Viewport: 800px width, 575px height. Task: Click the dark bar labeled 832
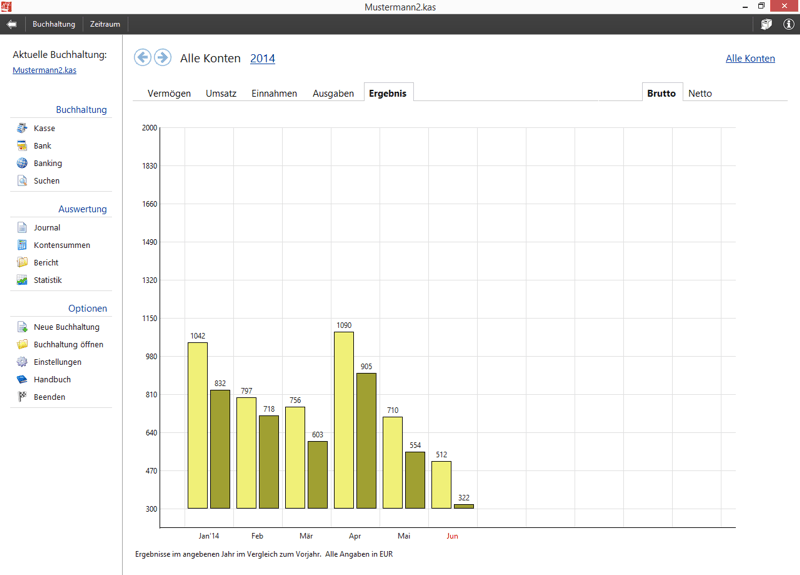point(220,449)
